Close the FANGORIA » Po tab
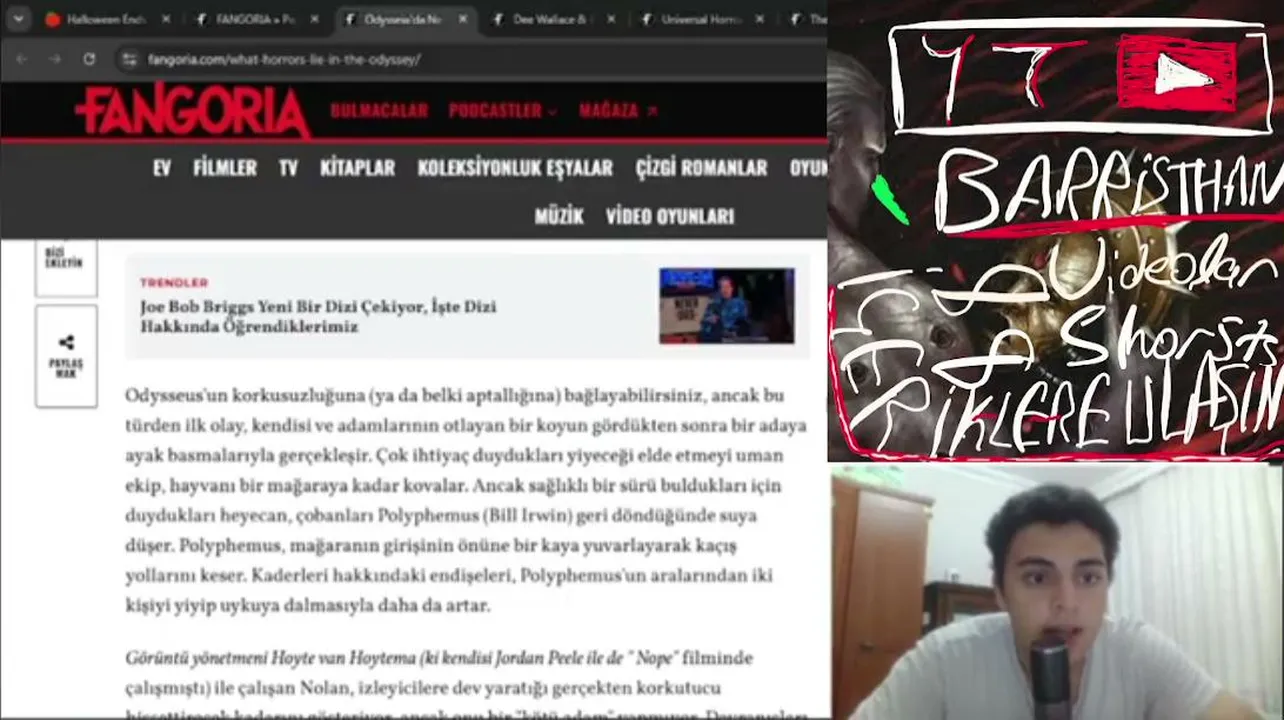Viewport: 1284px width, 720px height. 314,19
